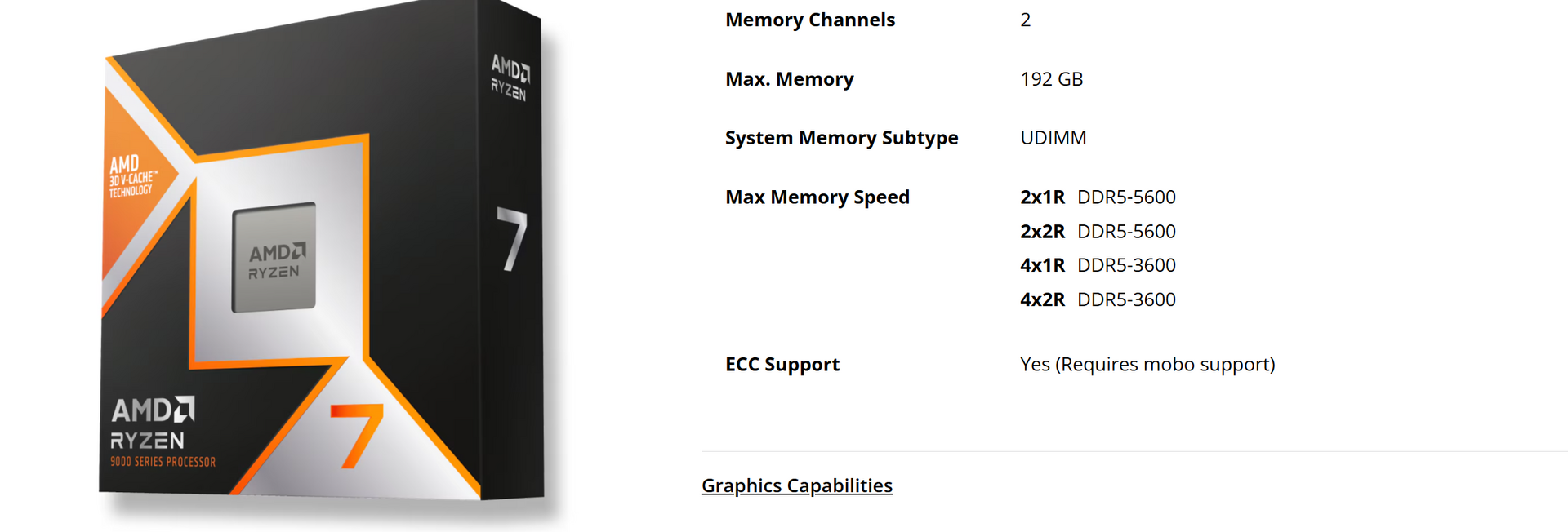Click the Ryzen 7 product box image

tap(322, 257)
